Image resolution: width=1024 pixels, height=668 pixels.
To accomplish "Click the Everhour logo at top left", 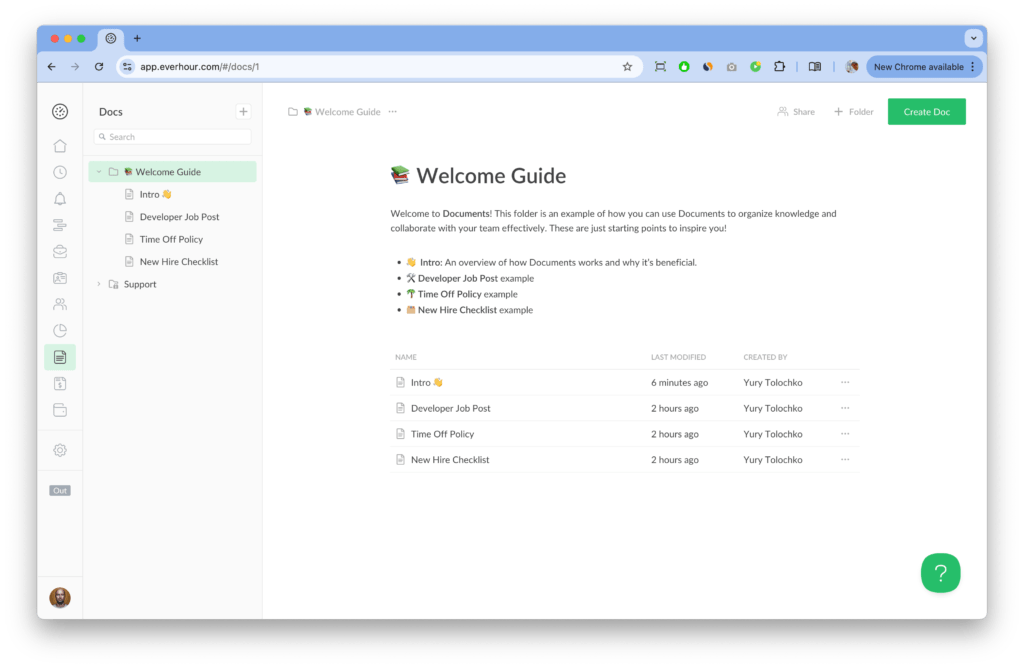I will click(x=60, y=111).
